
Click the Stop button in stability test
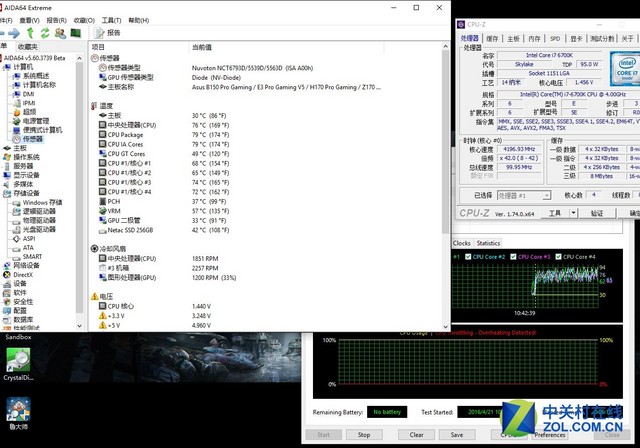coord(364,435)
